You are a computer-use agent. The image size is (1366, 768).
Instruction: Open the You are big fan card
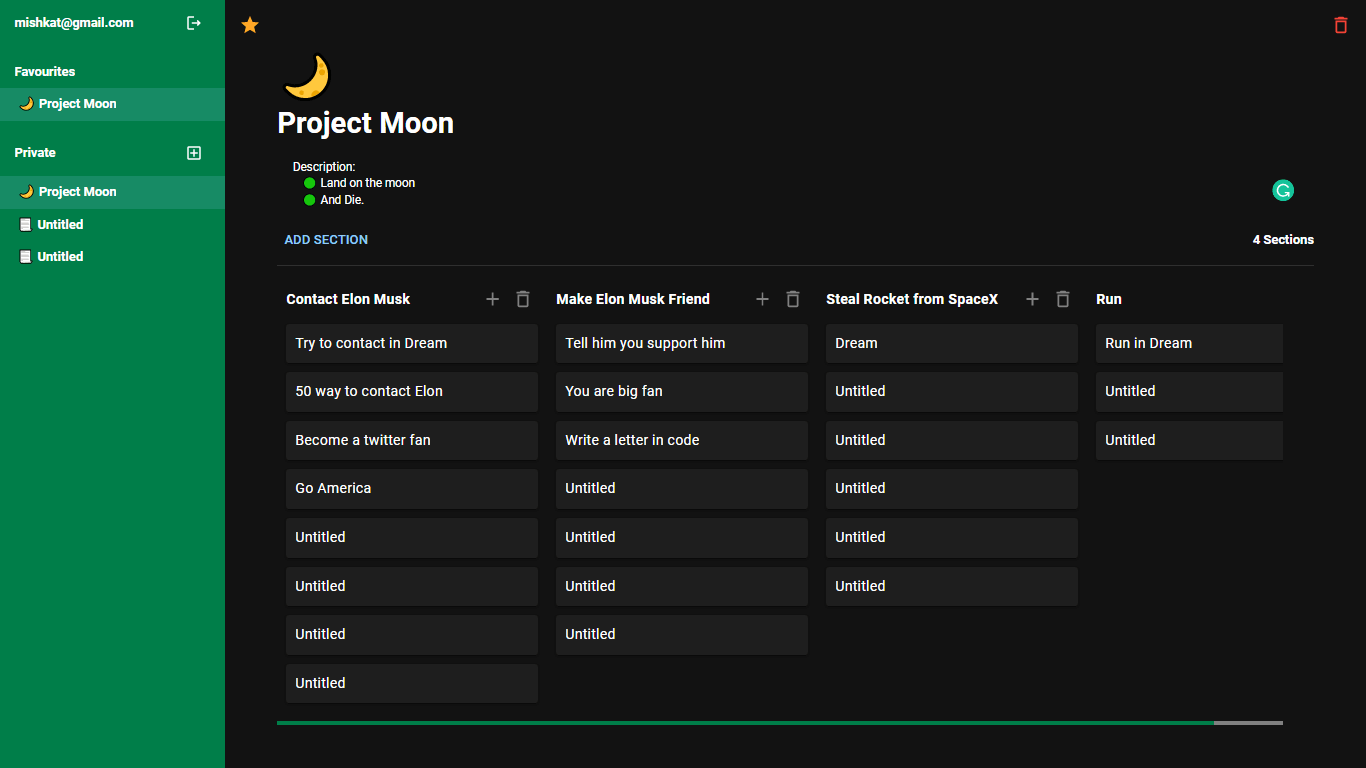[682, 392]
